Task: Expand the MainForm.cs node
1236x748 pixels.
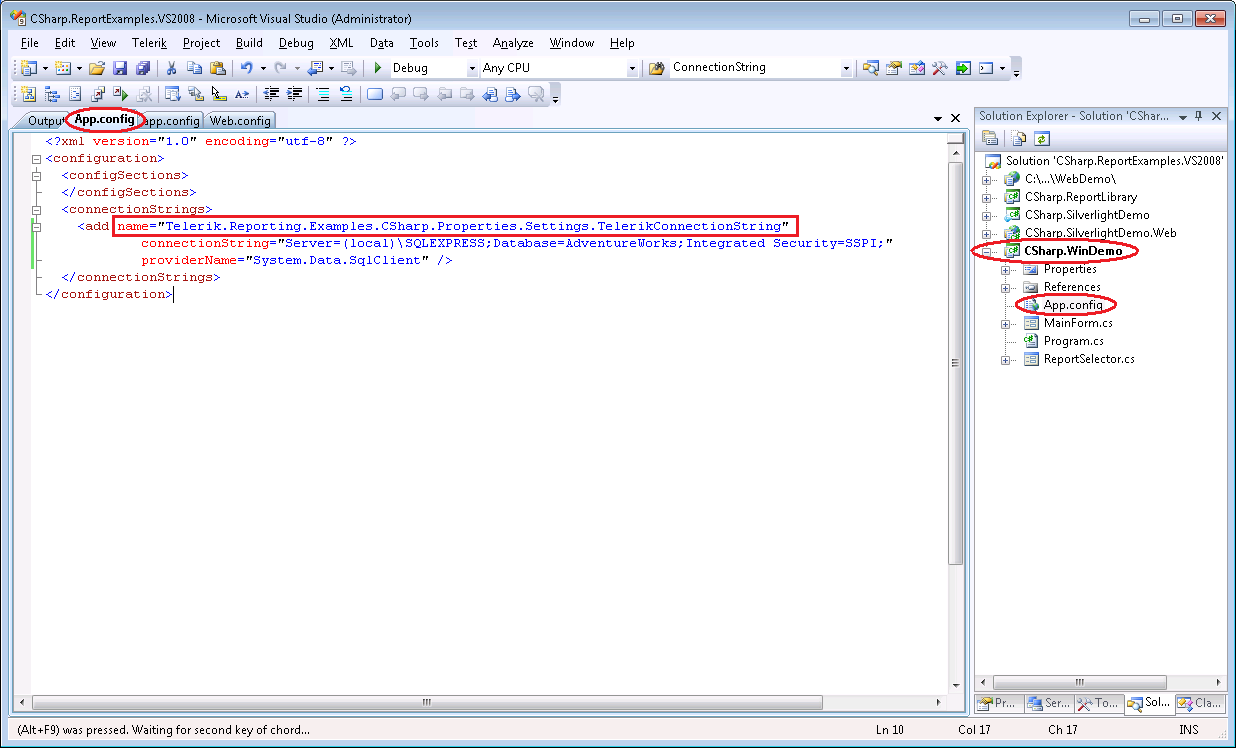Action: click(x=1005, y=323)
